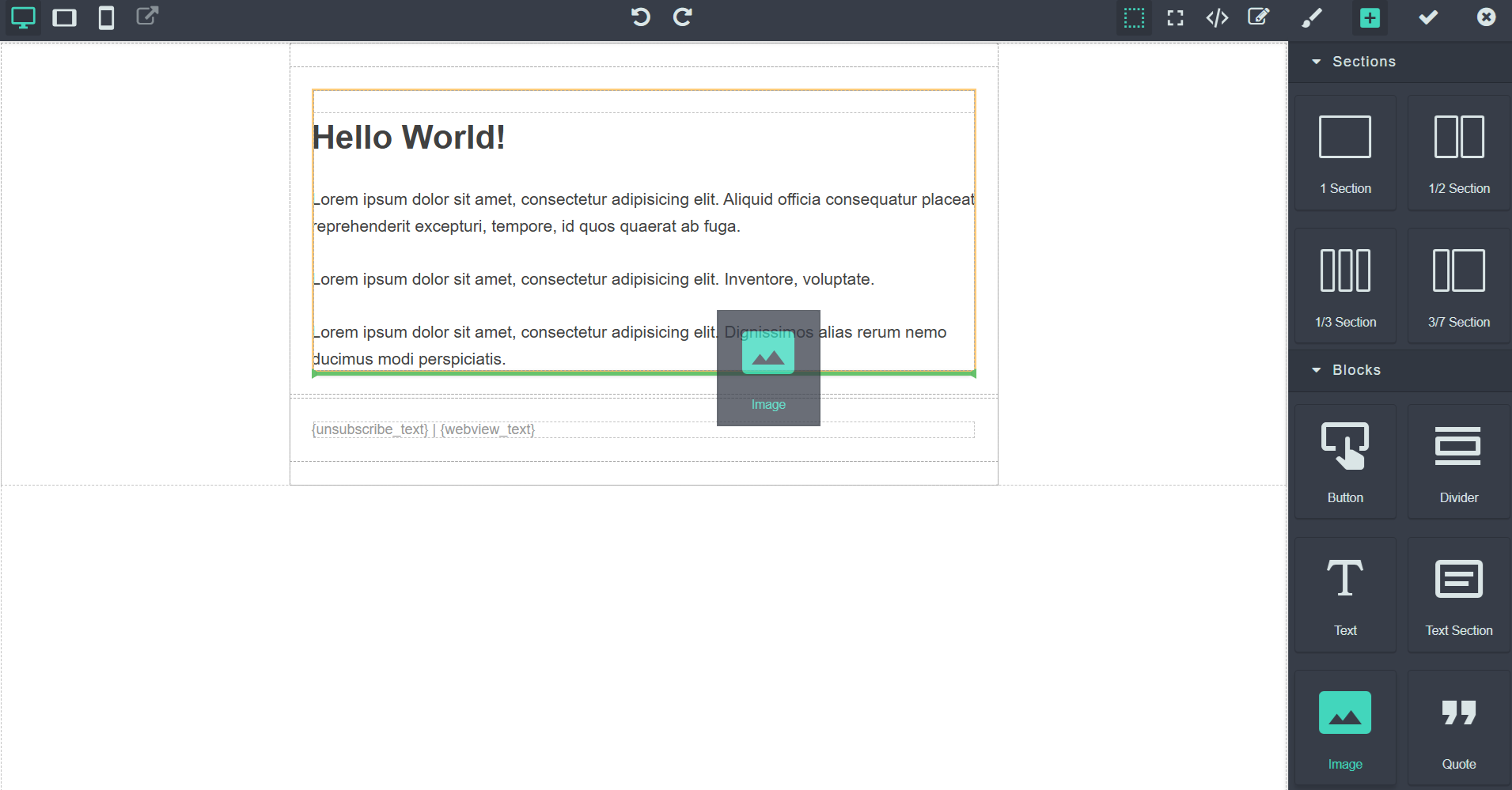Switch to mobile device preview
Screen dimensions: 1512x790
106,17
